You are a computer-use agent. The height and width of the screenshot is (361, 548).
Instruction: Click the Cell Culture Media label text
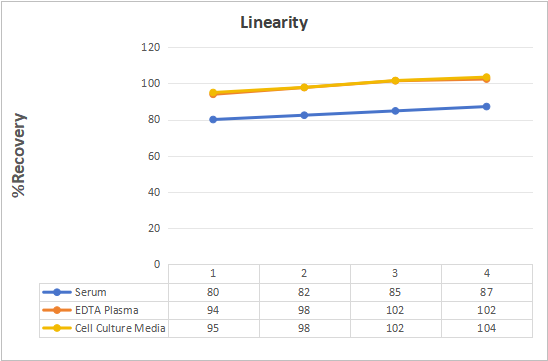[120, 328]
